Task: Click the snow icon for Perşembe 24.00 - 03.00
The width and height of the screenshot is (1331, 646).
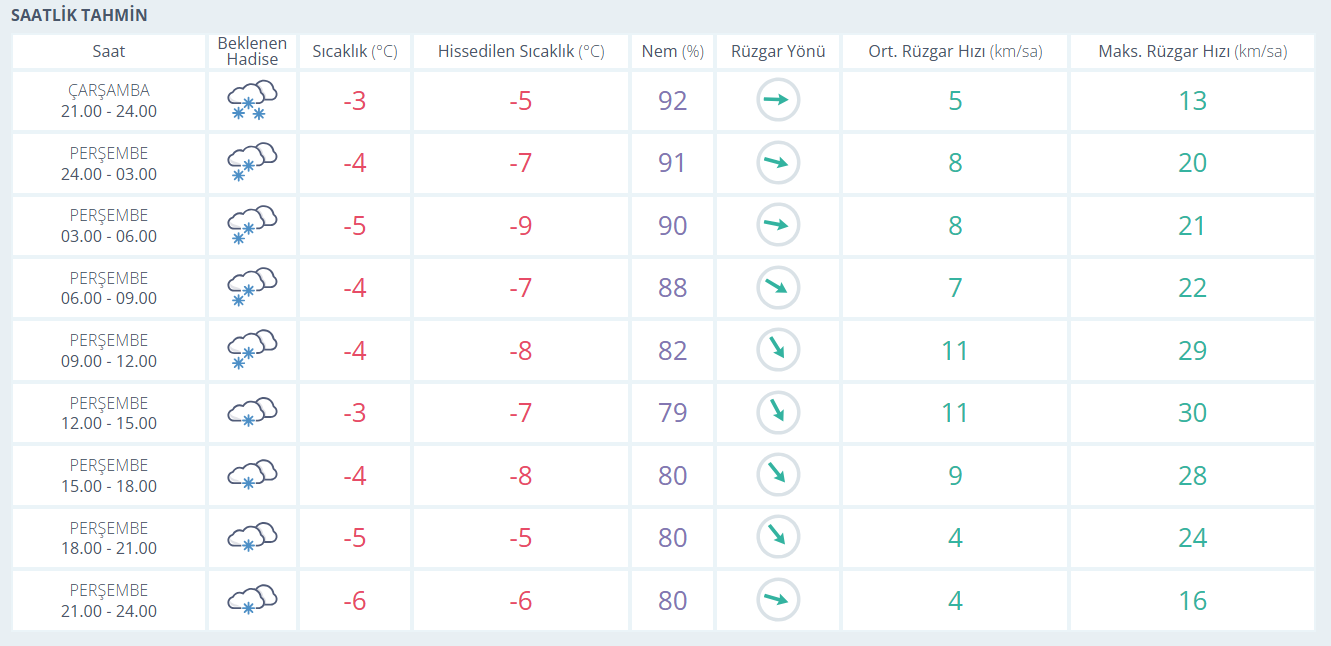Action: 252,163
